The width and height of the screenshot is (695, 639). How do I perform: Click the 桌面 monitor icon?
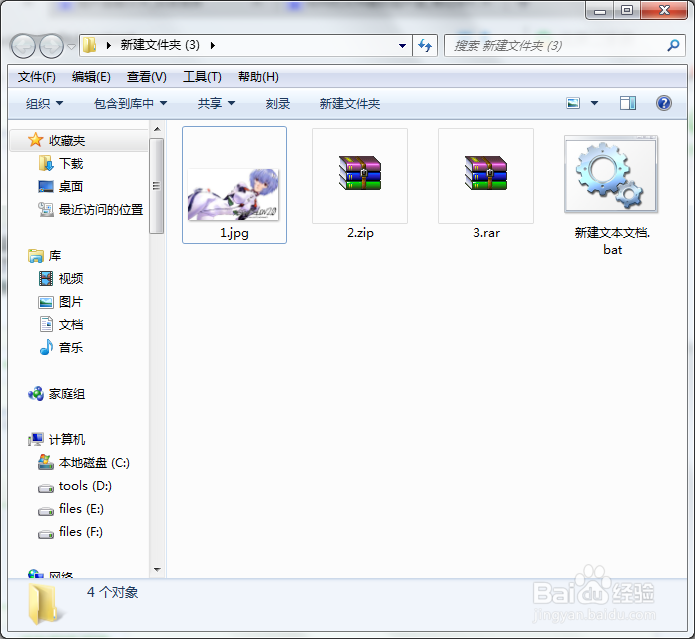pyautogui.click(x=46, y=187)
